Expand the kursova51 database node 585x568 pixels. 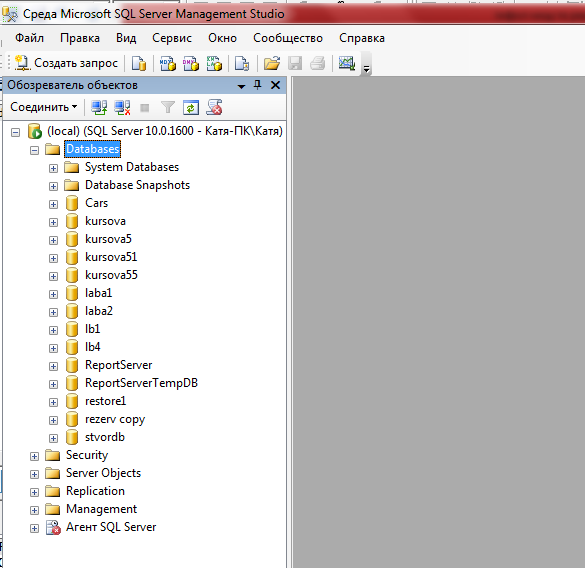point(53,258)
